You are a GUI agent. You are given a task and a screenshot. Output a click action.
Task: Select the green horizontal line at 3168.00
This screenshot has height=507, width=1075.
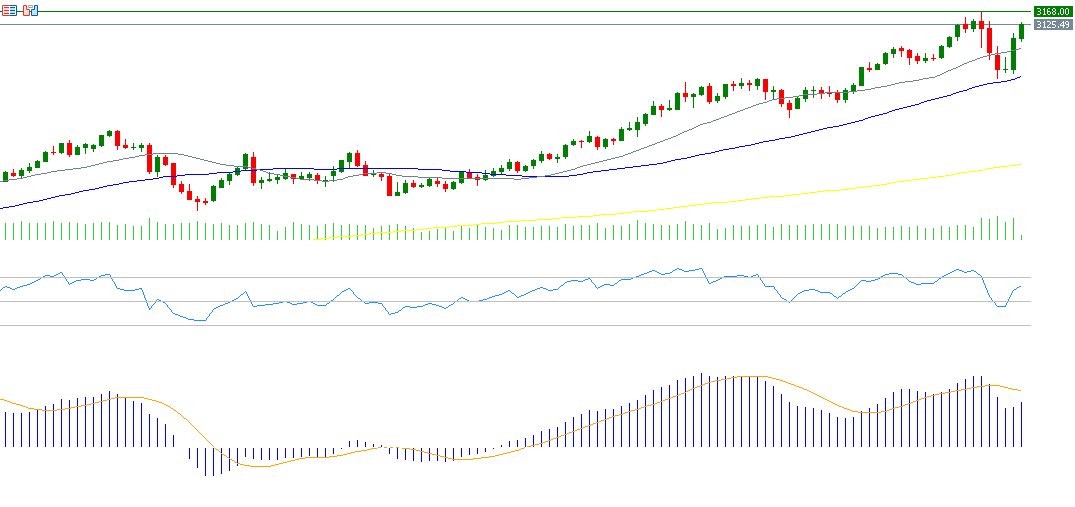pyautogui.click(x=500, y=12)
